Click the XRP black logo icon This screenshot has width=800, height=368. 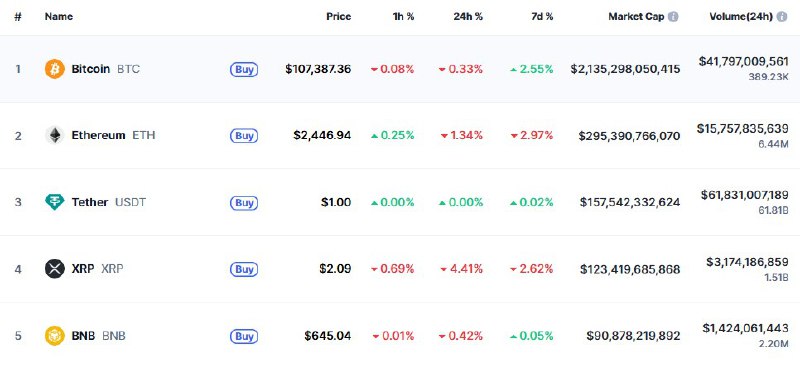(x=55, y=268)
